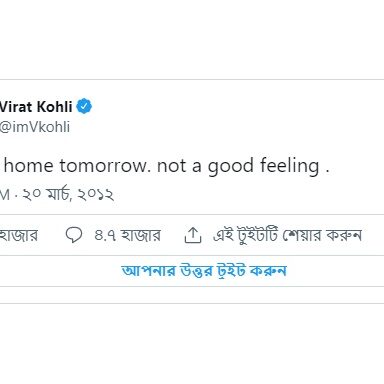
Task: Click the ৪.৭ হাজার reply count
Action: [127, 235]
